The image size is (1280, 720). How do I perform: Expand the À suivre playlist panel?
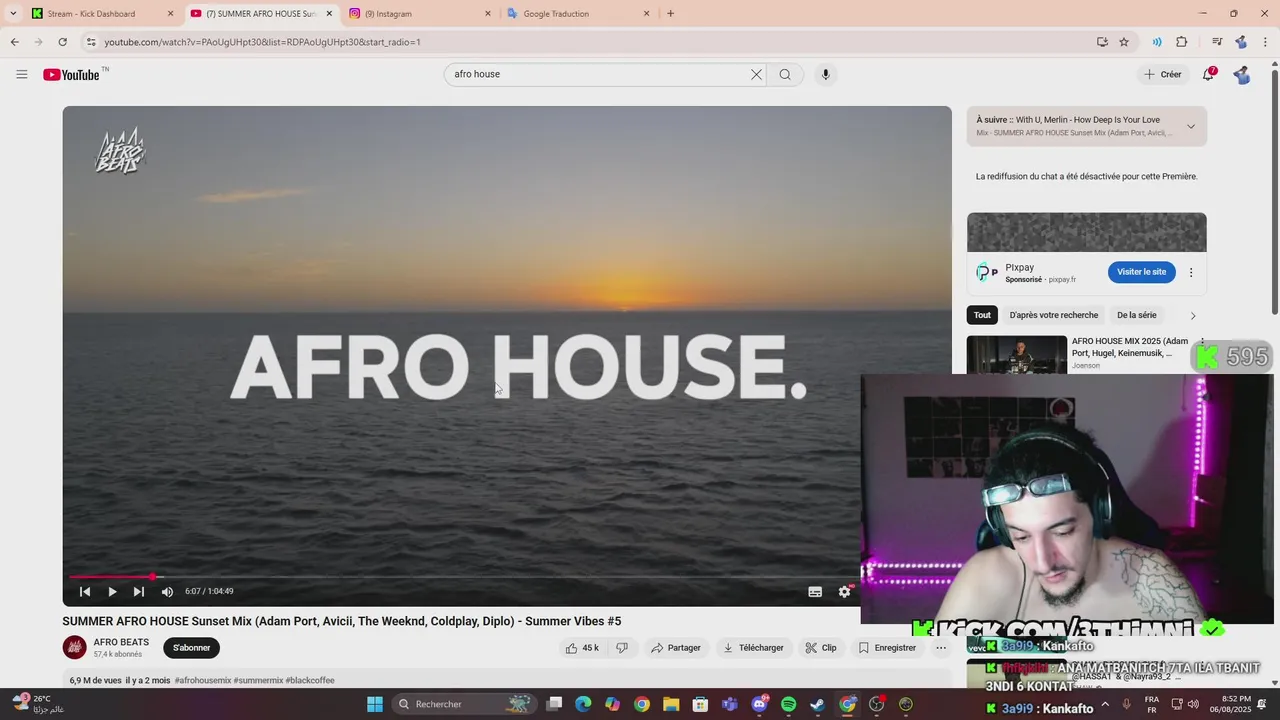(1191, 126)
